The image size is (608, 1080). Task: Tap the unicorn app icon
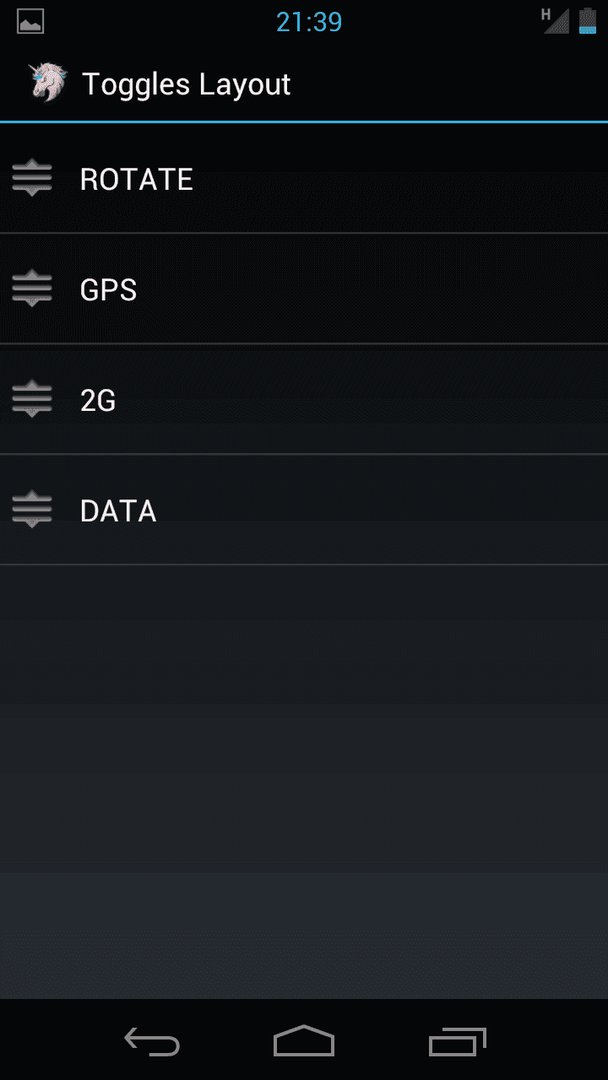point(48,83)
